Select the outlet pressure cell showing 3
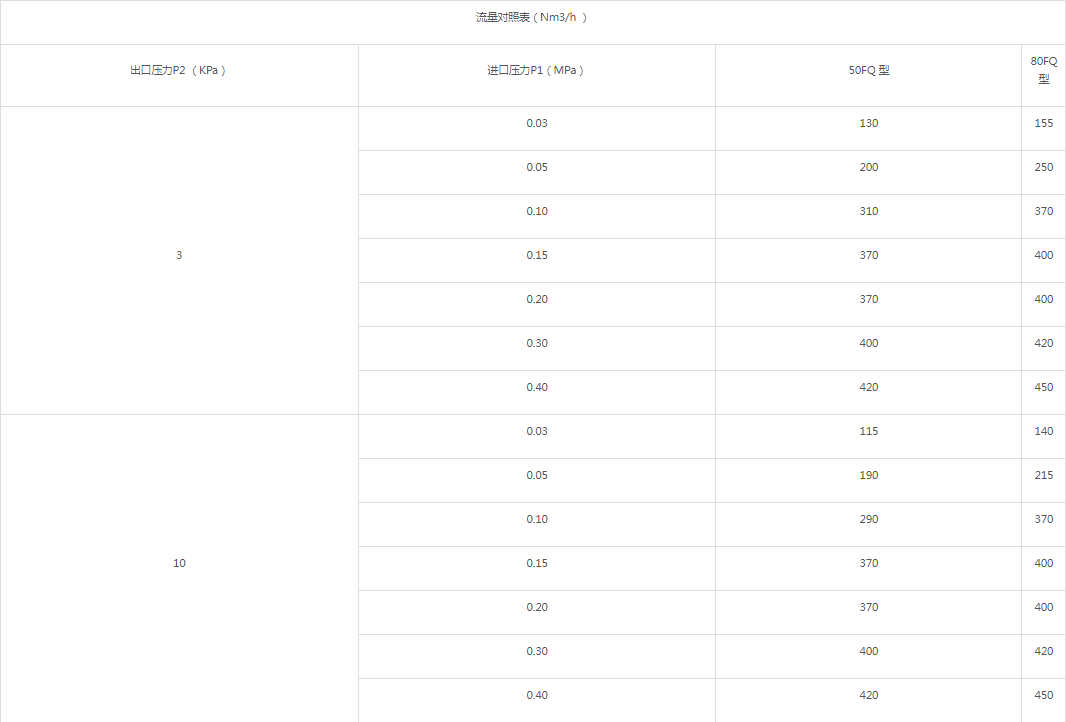 (179, 255)
